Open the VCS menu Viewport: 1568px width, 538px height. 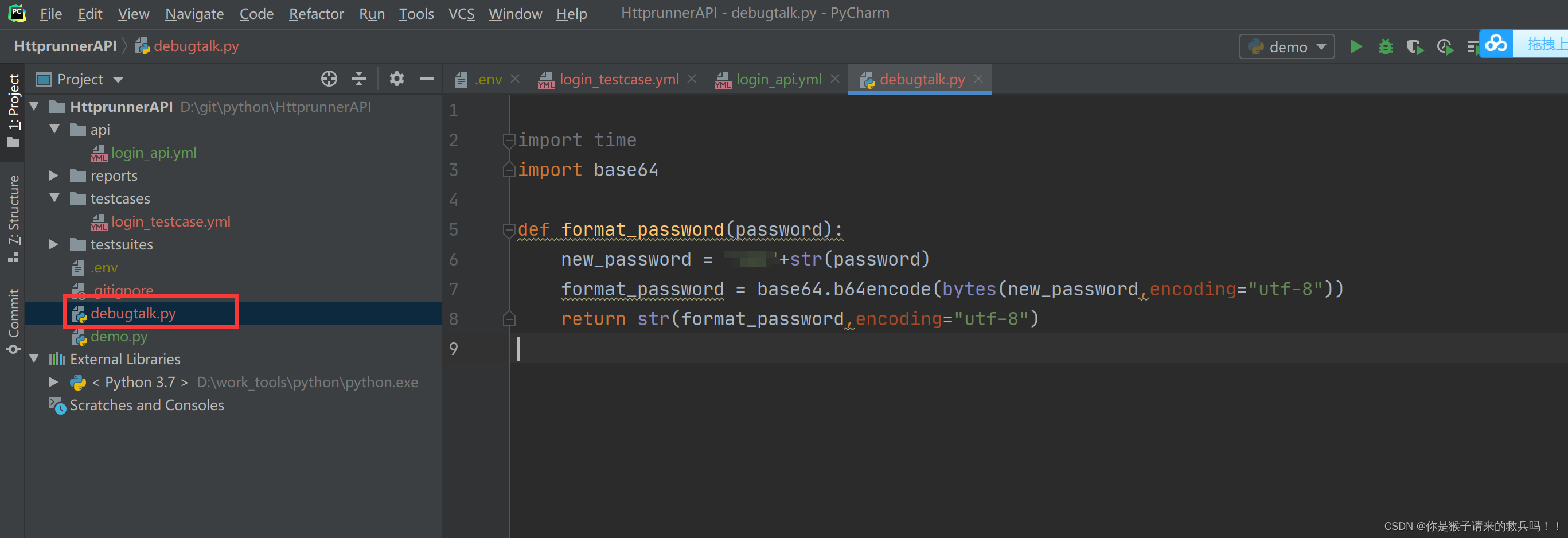pos(461,13)
